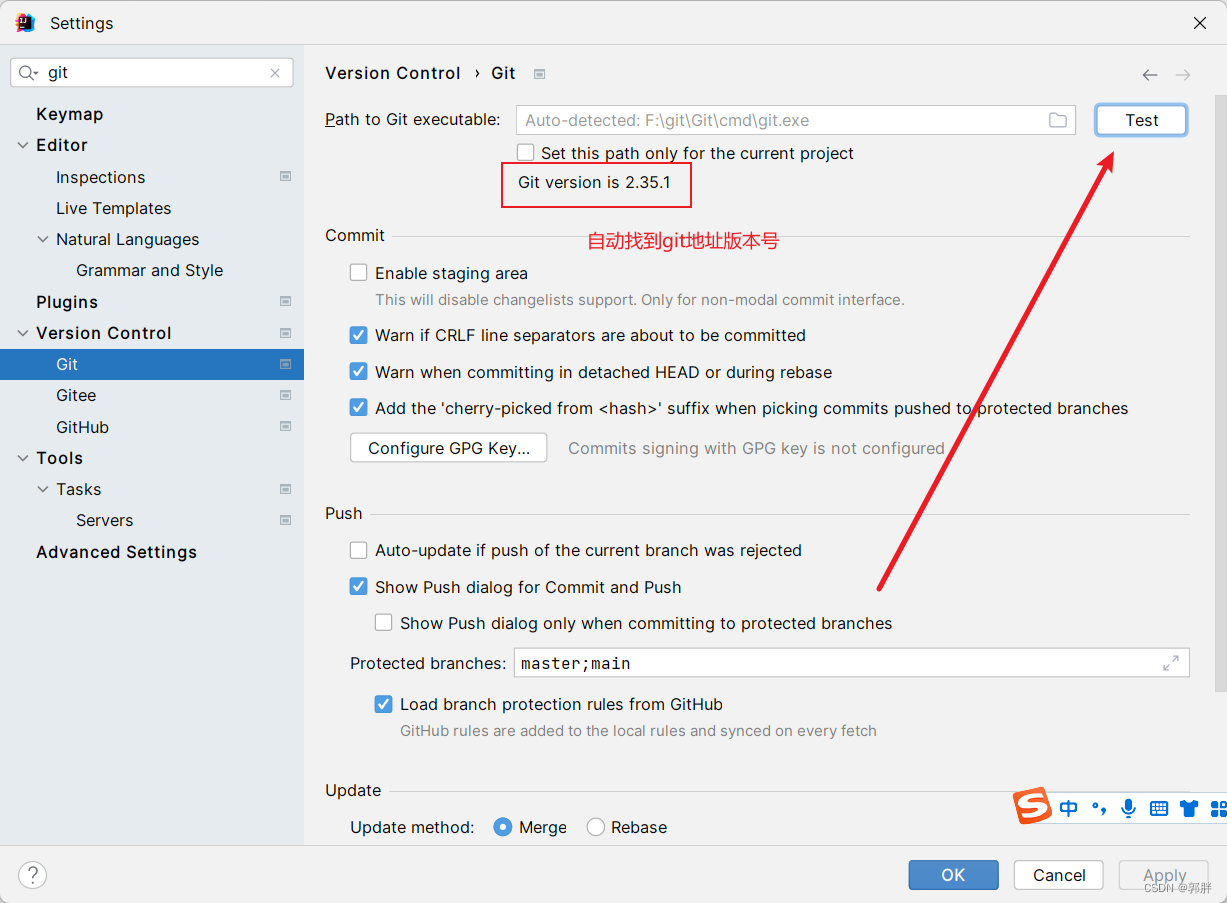Open the help question mark button
Viewport: 1227px width, 903px height.
click(33, 875)
